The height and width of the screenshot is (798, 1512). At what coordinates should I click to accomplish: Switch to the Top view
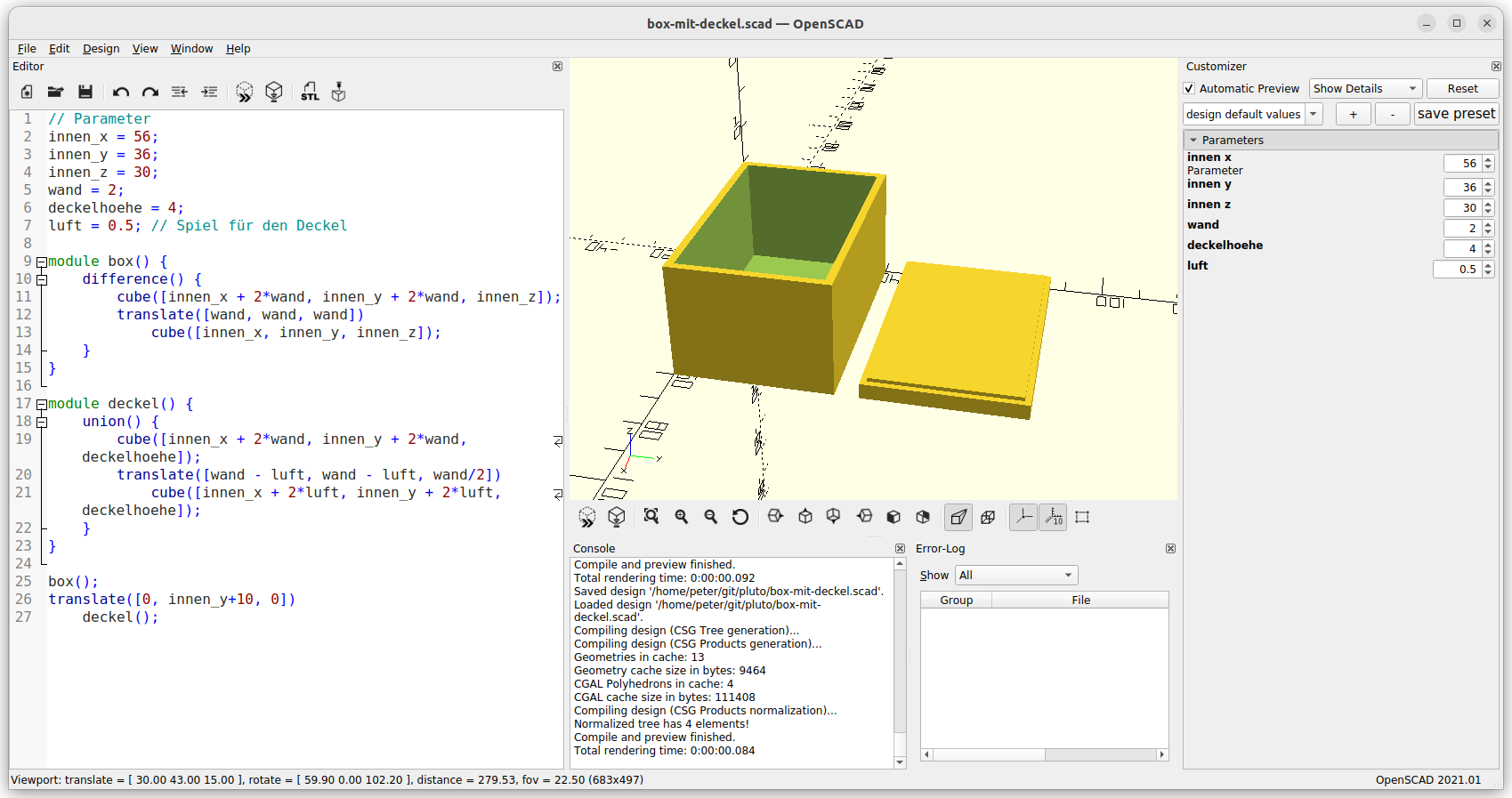805,517
